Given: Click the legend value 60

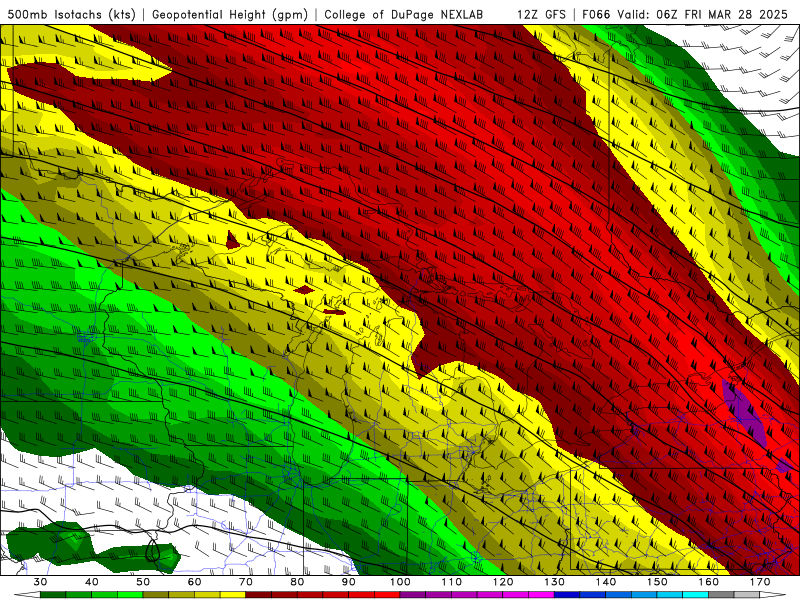Looking at the screenshot, I should pyautogui.click(x=194, y=582).
